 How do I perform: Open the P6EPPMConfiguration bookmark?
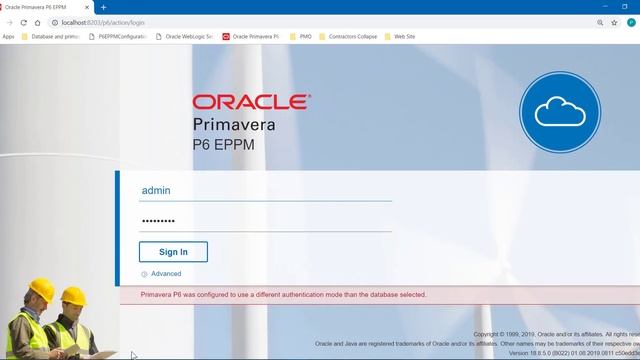tap(118, 37)
